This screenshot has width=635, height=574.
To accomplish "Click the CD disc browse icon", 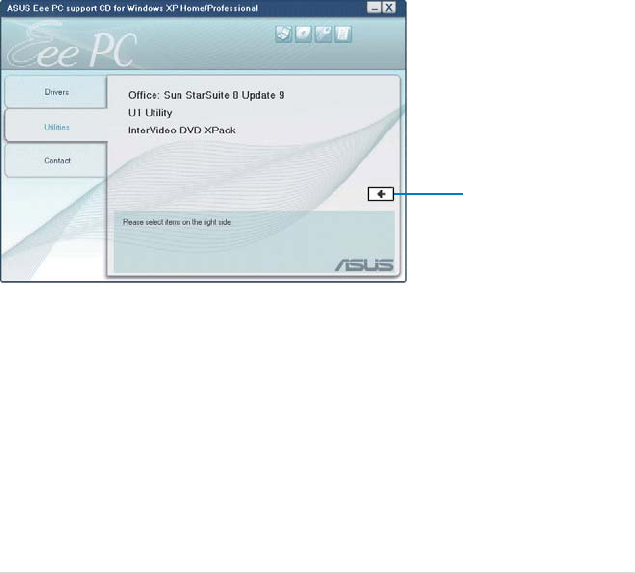I will pos(303,34).
